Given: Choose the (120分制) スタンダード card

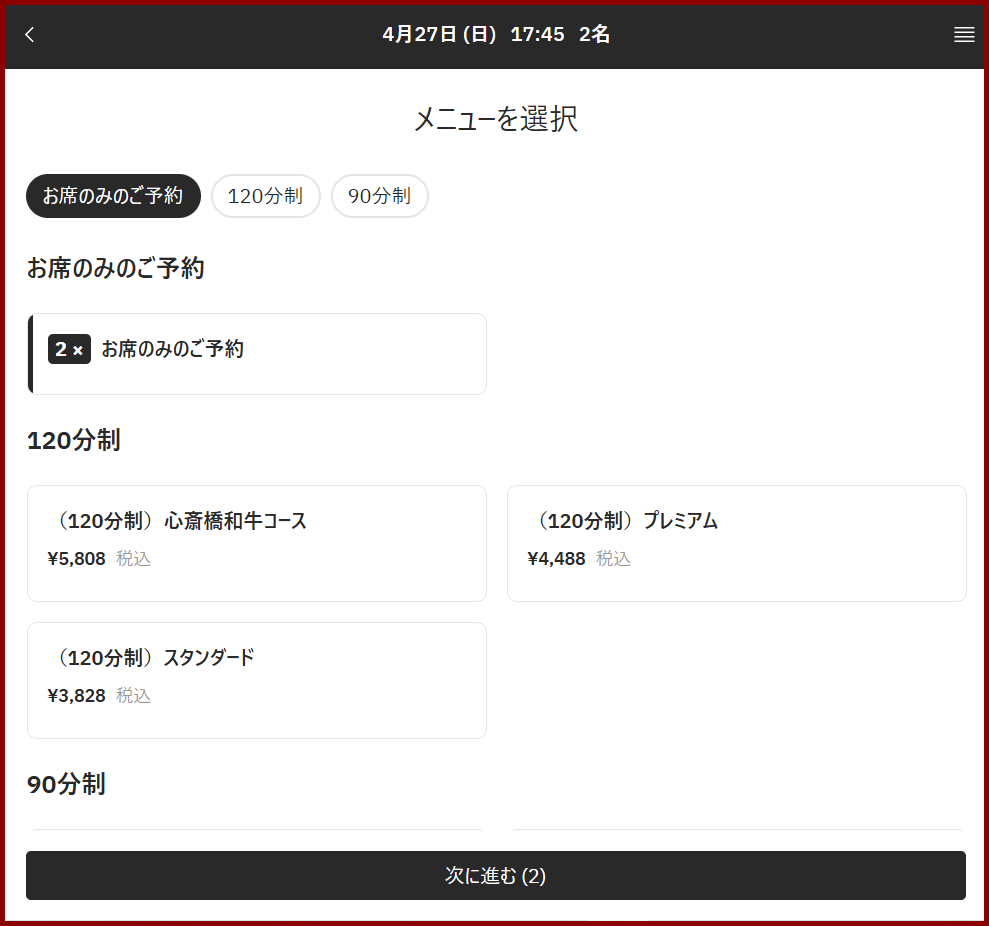Looking at the screenshot, I should (257, 680).
